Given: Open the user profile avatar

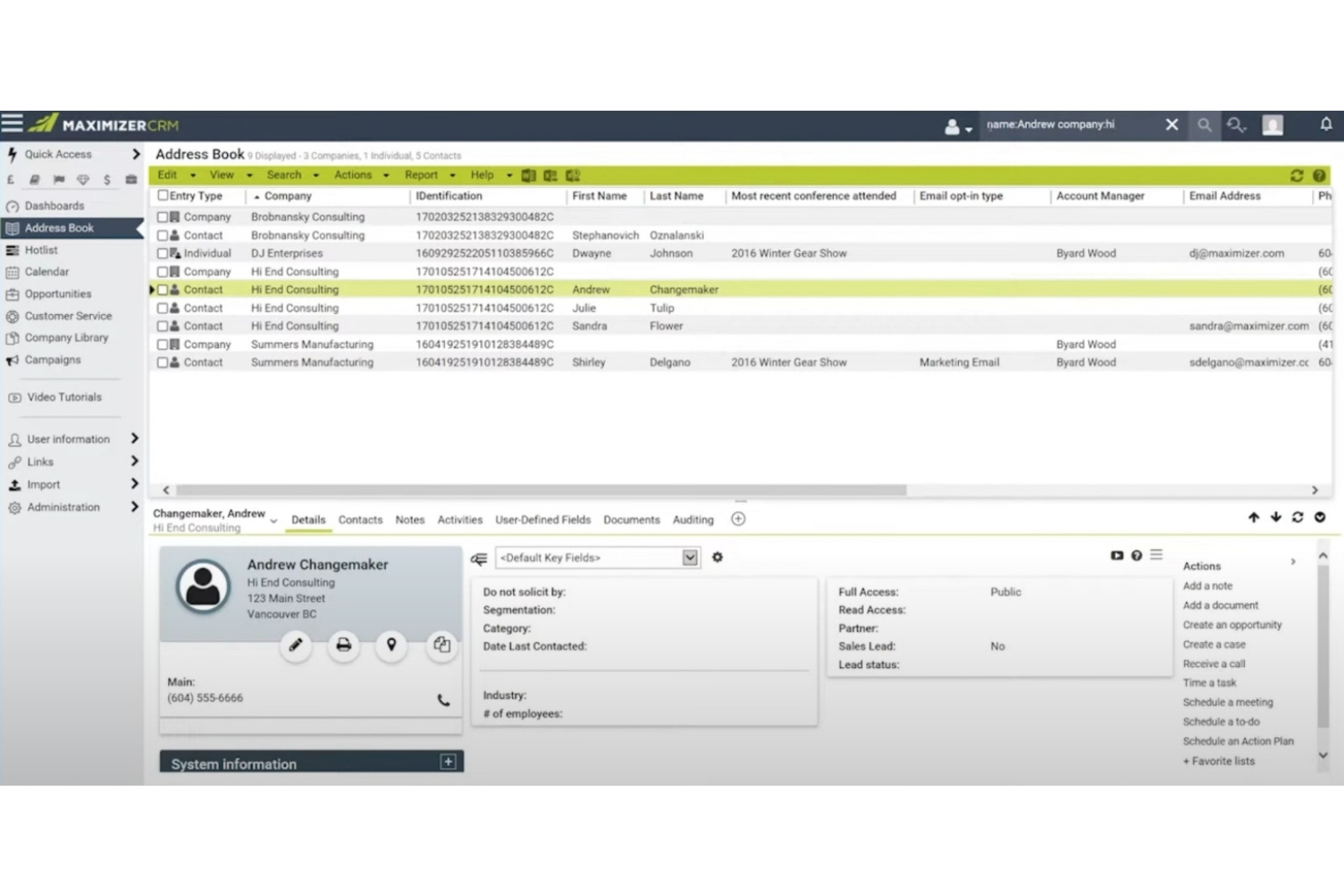Looking at the screenshot, I should (1272, 125).
